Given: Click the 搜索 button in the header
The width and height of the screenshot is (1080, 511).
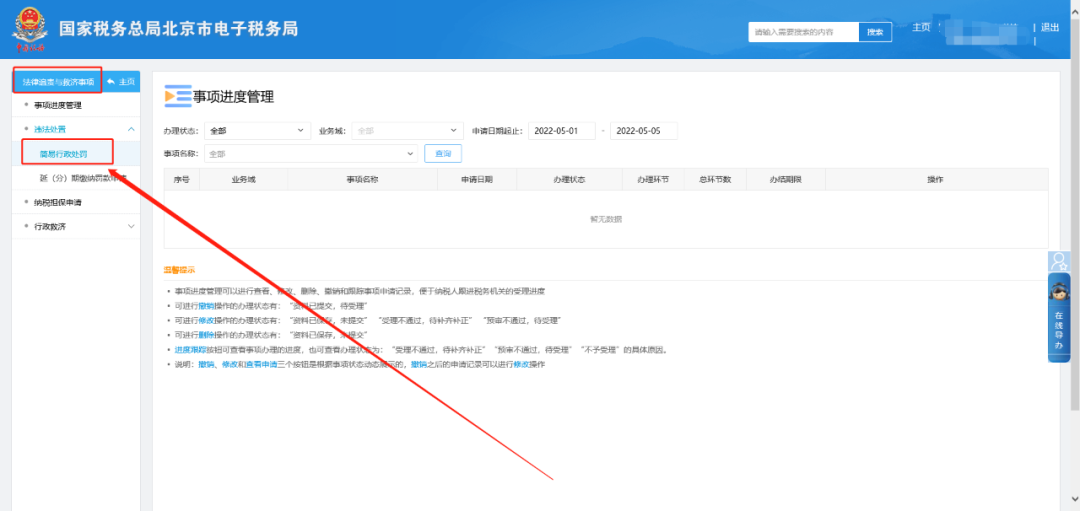Looking at the screenshot, I should [x=875, y=32].
